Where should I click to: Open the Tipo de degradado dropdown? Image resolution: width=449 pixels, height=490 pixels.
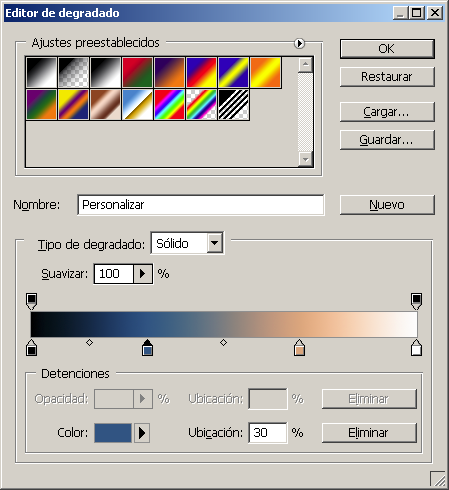click(x=214, y=243)
